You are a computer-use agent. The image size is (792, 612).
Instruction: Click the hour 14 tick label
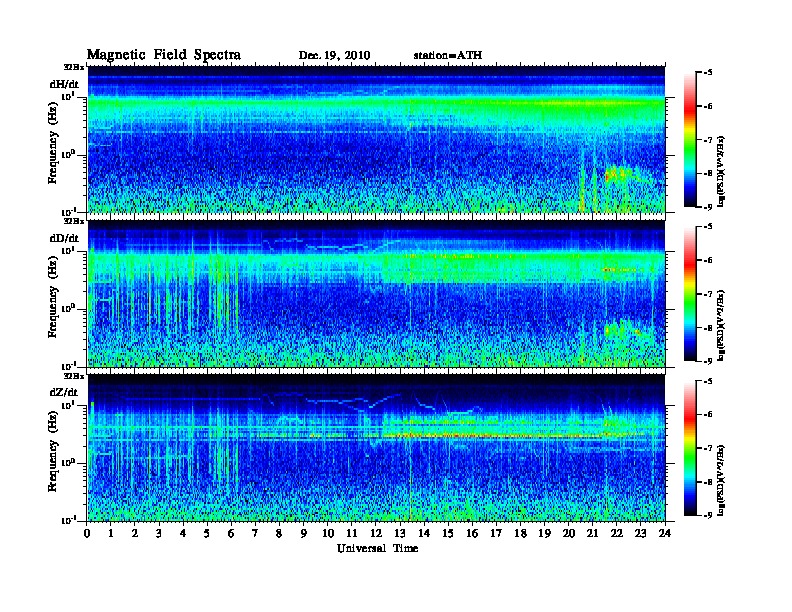424,533
